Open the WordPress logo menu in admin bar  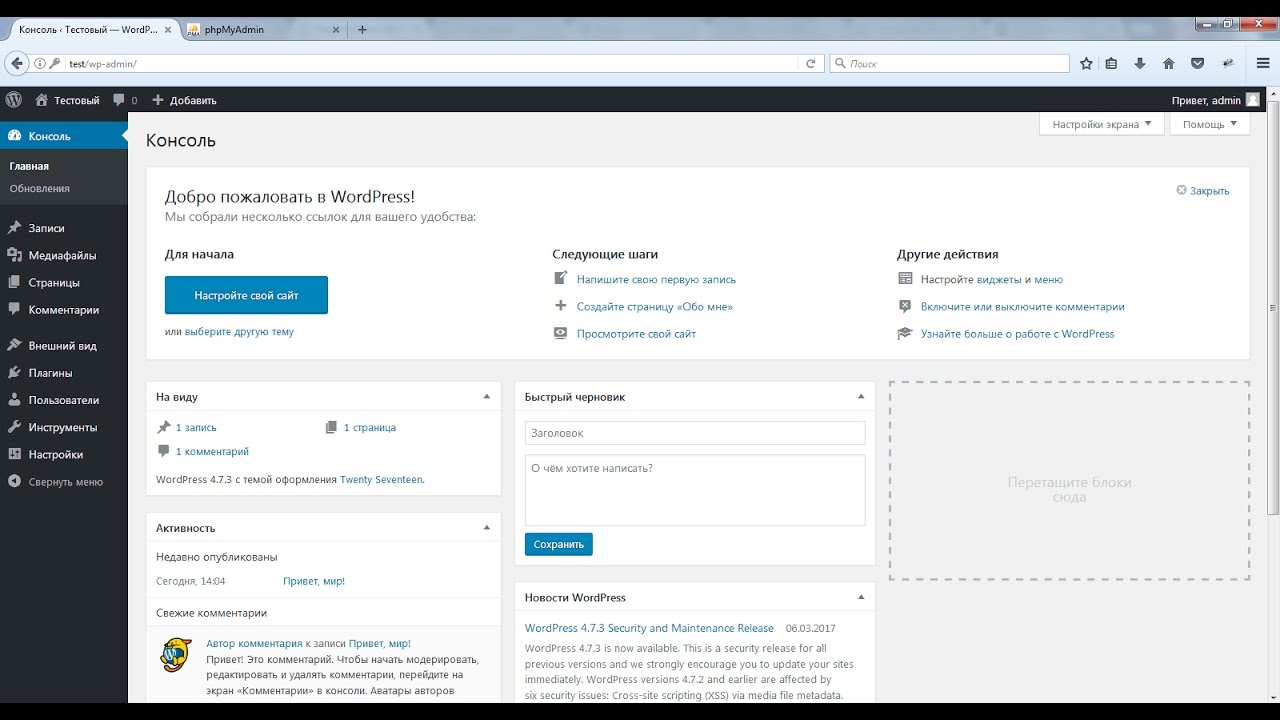click(14, 100)
